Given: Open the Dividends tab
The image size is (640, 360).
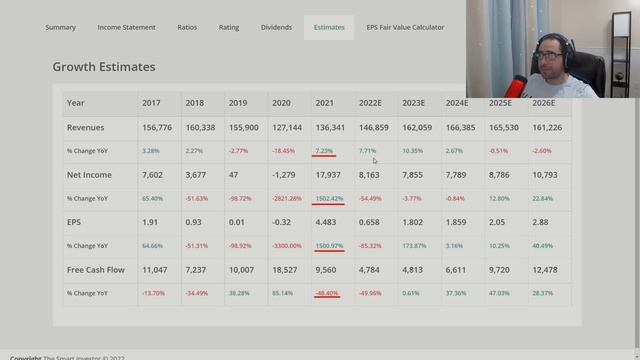Looking at the screenshot, I should (x=276, y=27).
